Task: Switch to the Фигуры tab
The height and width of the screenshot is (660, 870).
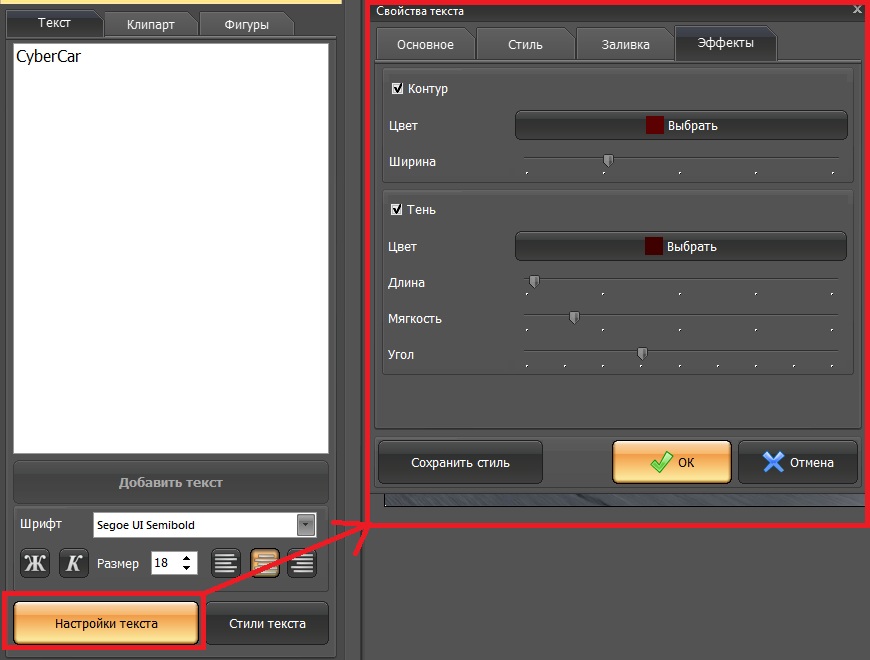Action: pyautogui.click(x=246, y=24)
